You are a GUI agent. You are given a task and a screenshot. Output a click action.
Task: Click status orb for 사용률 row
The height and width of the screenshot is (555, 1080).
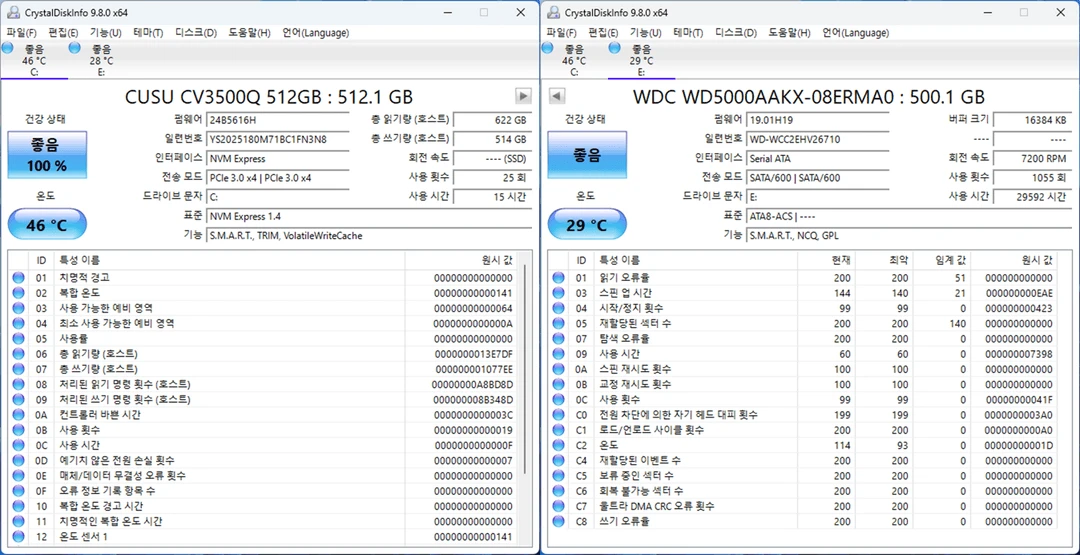18,339
